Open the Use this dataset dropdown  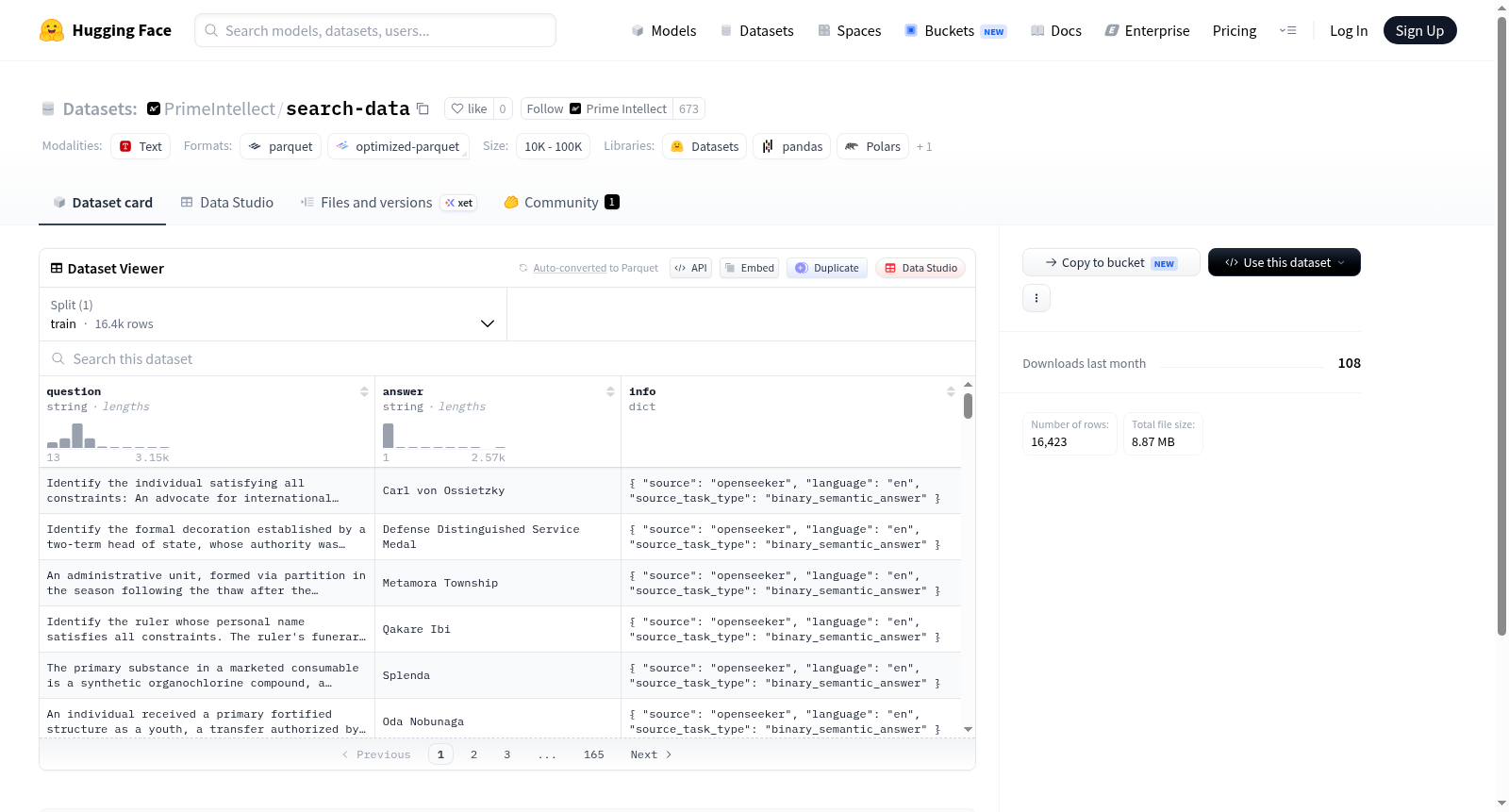tap(1284, 262)
